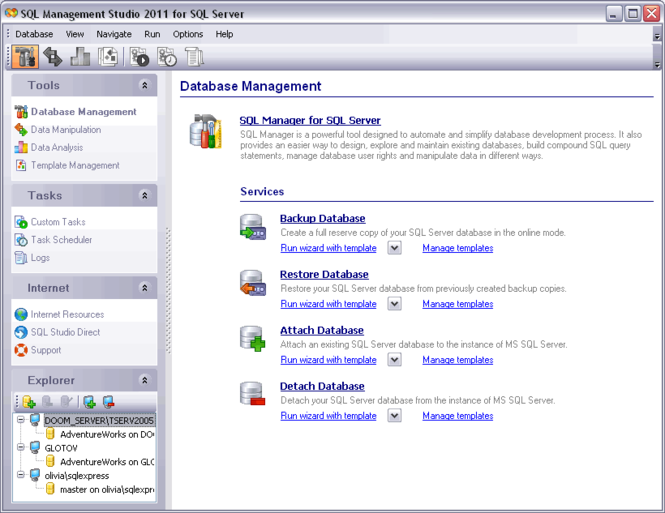Screen dimensions: 665x513
Task: Open Custom Tasks toolbar icon
Action: click(x=139, y=57)
